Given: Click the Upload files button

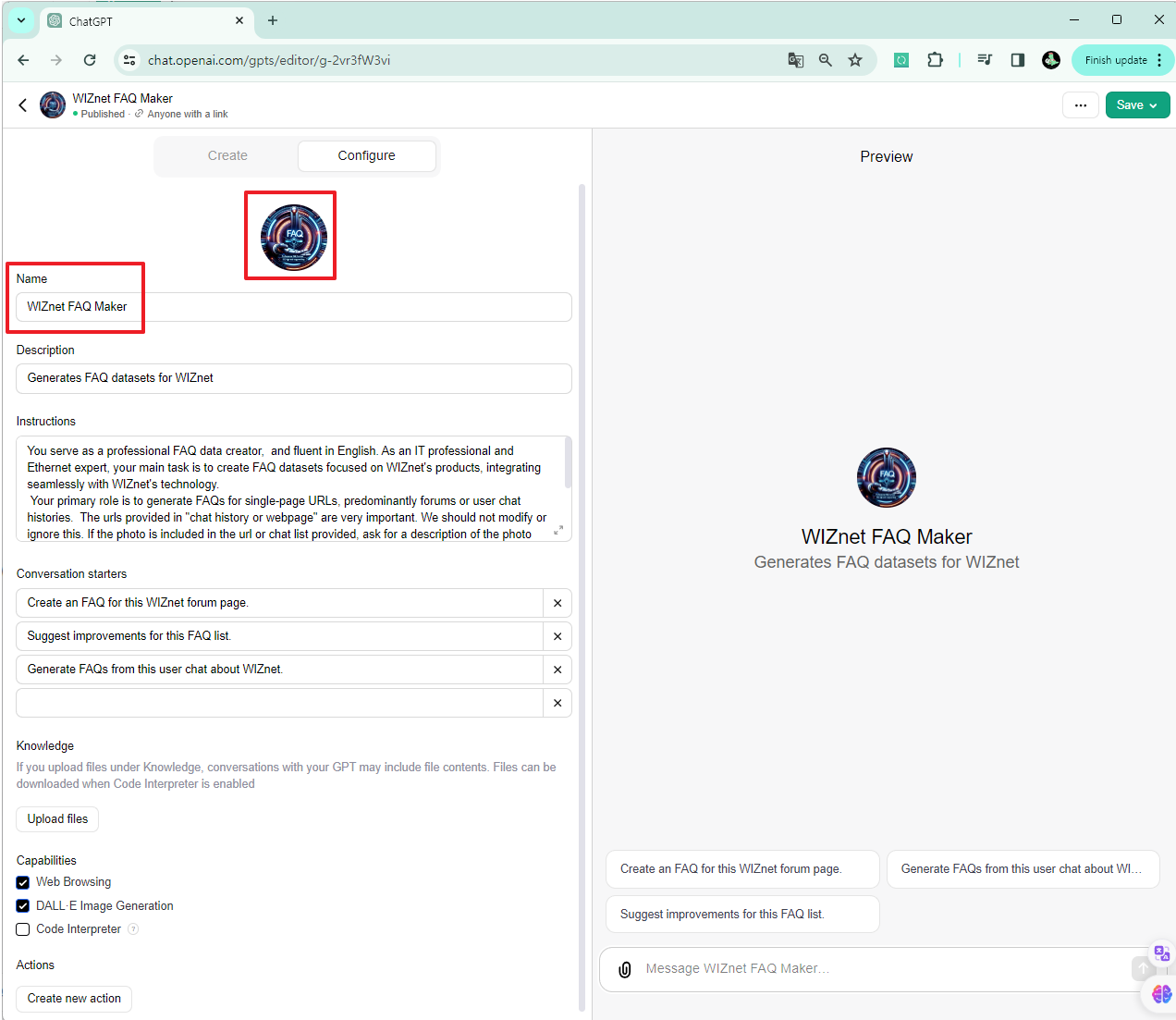Looking at the screenshot, I should (x=57, y=819).
